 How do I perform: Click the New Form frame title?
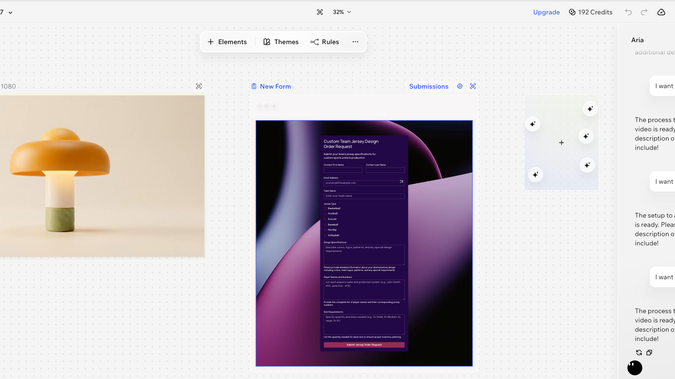tap(276, 86)
